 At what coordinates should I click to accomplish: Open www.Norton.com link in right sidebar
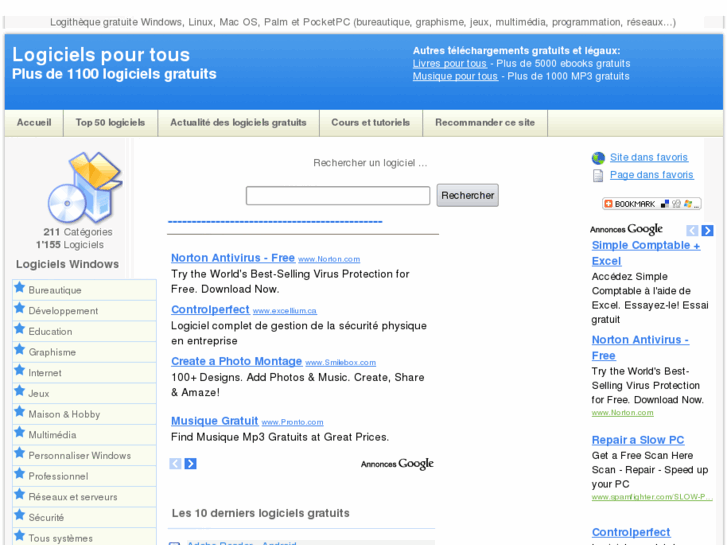pyautogui.click(x=622, y=413)
